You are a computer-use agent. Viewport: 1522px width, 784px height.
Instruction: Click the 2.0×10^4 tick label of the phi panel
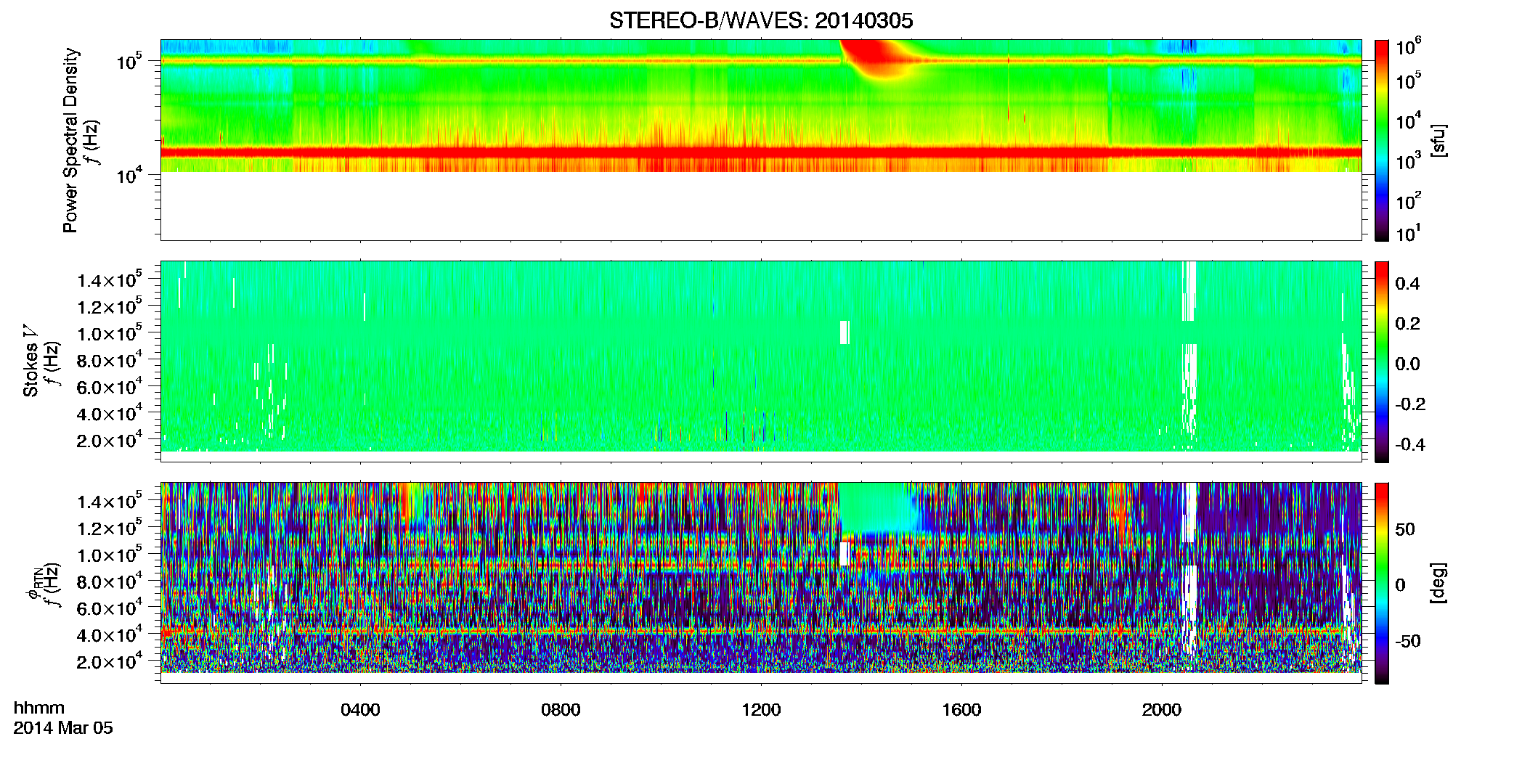click(110, 661)
